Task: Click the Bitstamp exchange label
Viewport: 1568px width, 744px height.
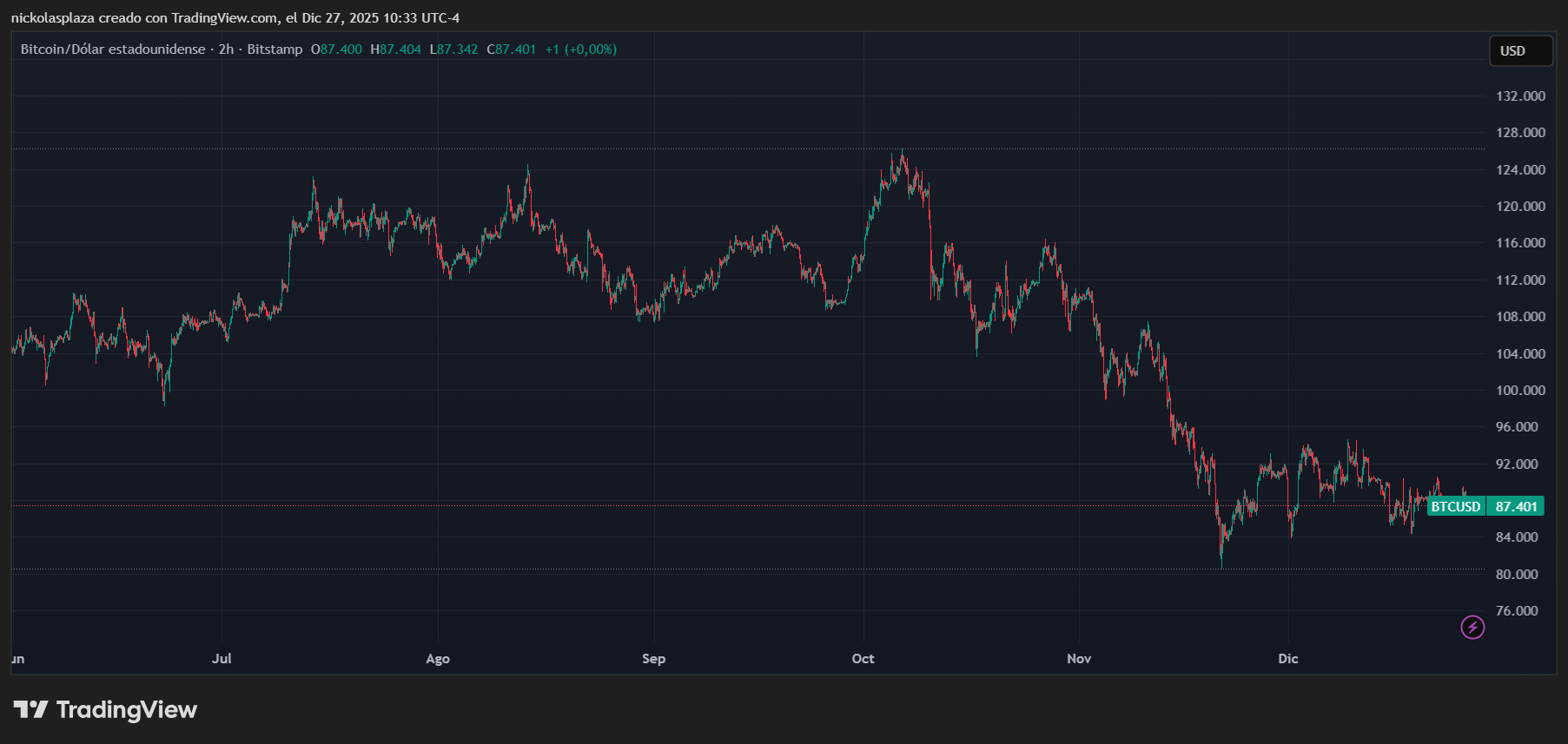Action: (275, 49)
